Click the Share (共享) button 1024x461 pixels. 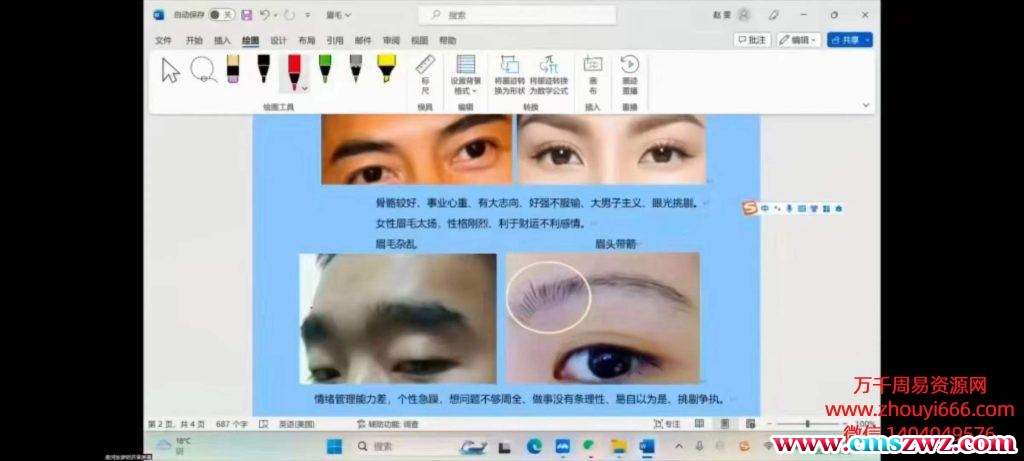(850, 40)
